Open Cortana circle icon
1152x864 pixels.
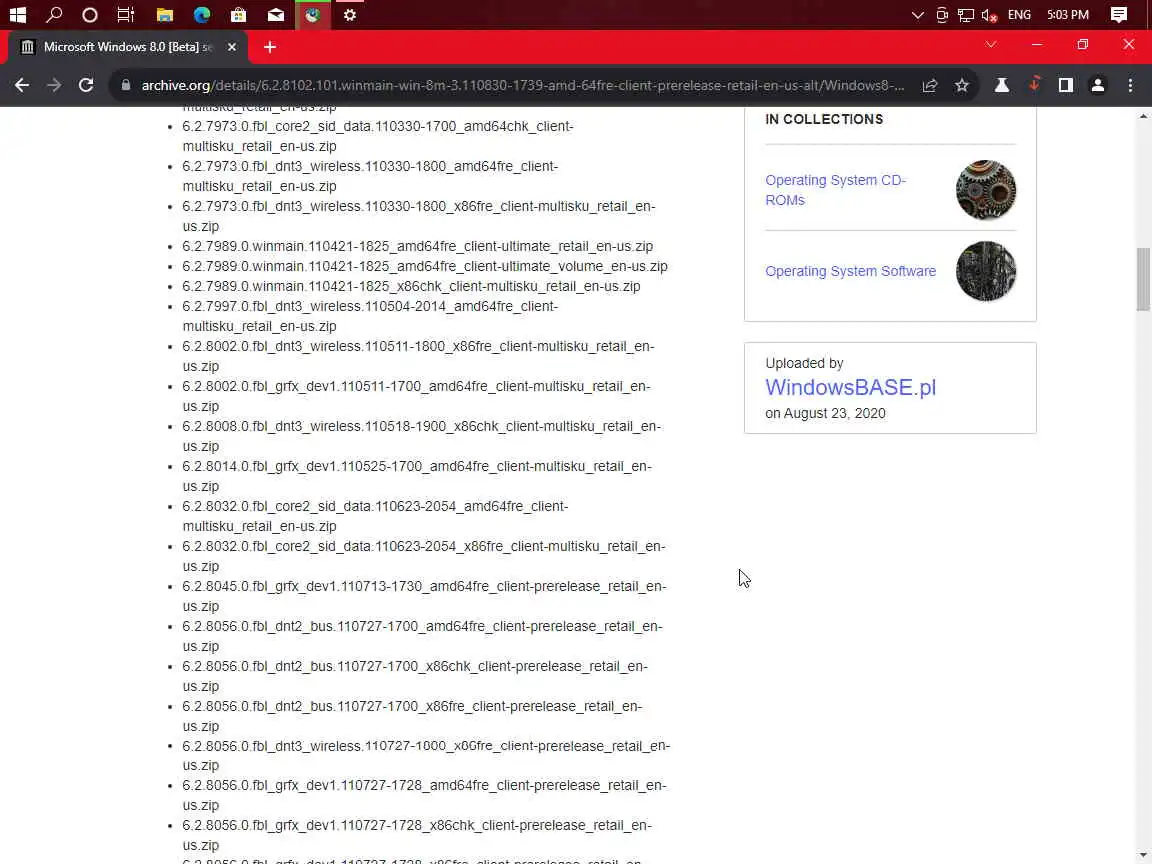[90, 15]
